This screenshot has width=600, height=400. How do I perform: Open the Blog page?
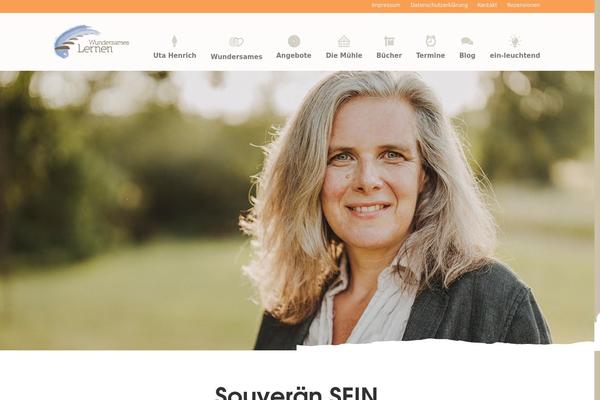coord(467,56)
